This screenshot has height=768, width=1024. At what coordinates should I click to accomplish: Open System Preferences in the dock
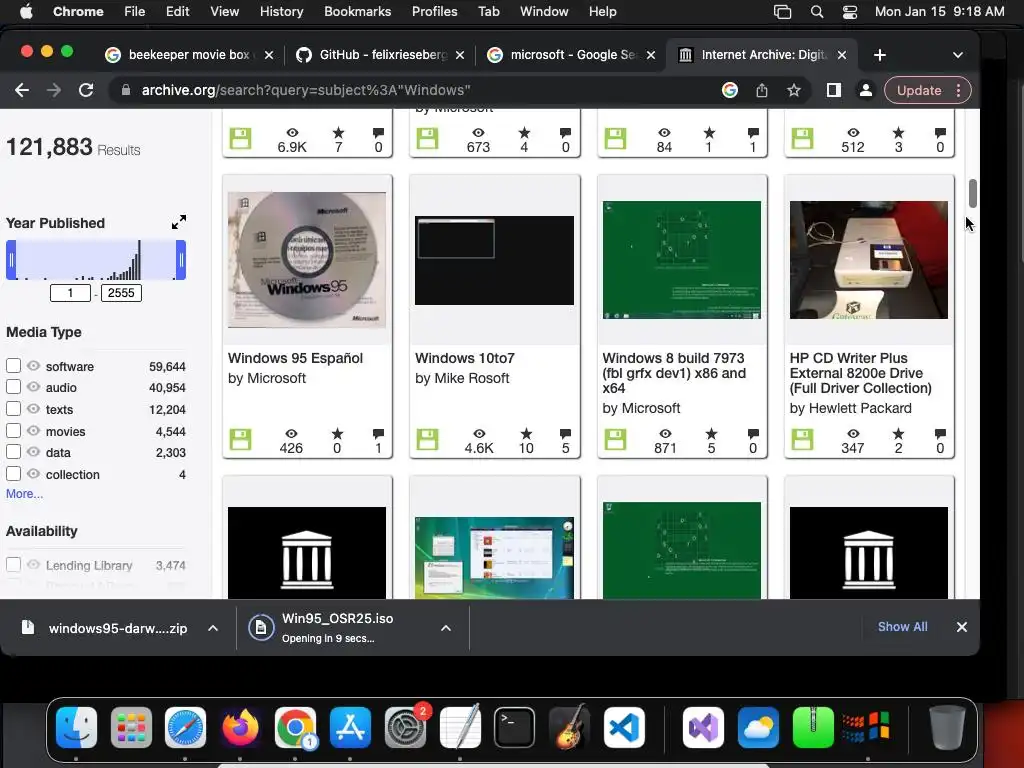(x=405, y=727)
